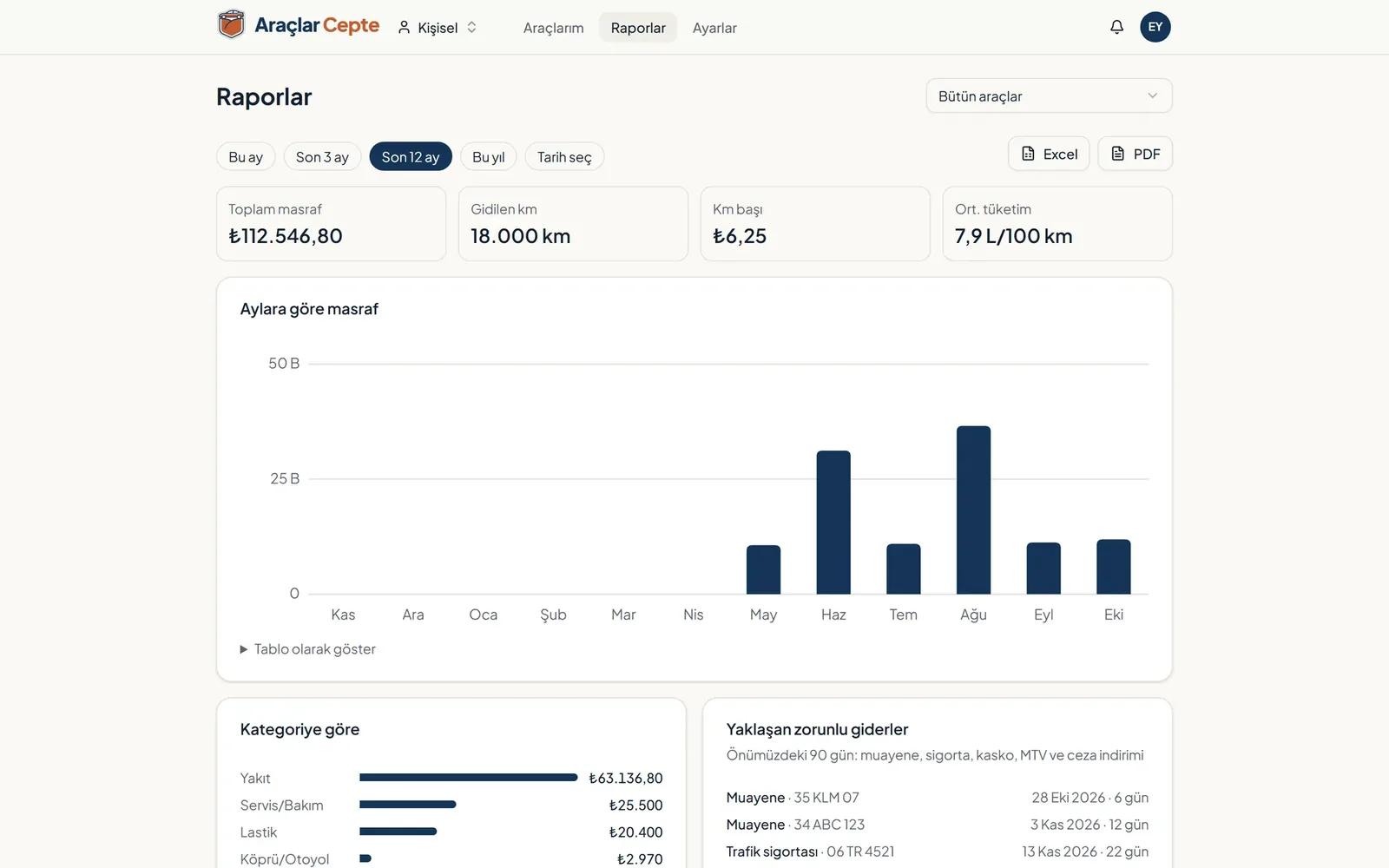Click the Yakıt category progress bar
Screen dimensions: 1389x868
[469, 778]
